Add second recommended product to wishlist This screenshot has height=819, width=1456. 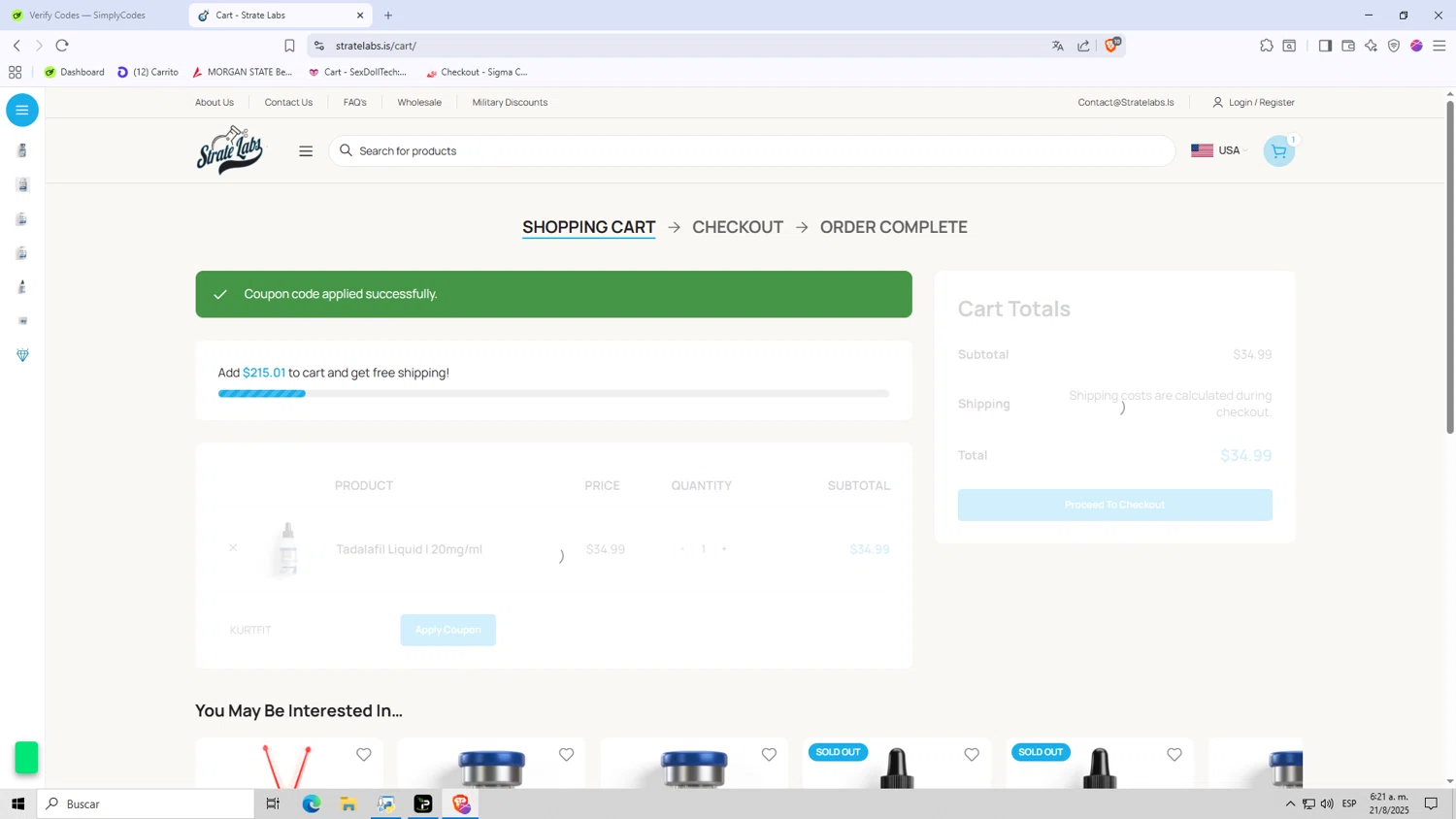pyautogui.click(x=567, y=754)
